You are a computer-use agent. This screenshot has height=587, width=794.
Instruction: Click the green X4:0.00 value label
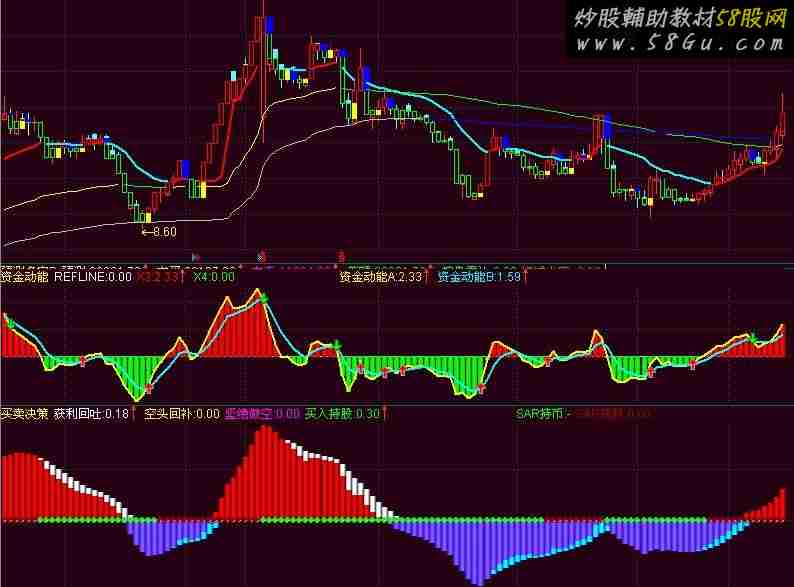214,277
